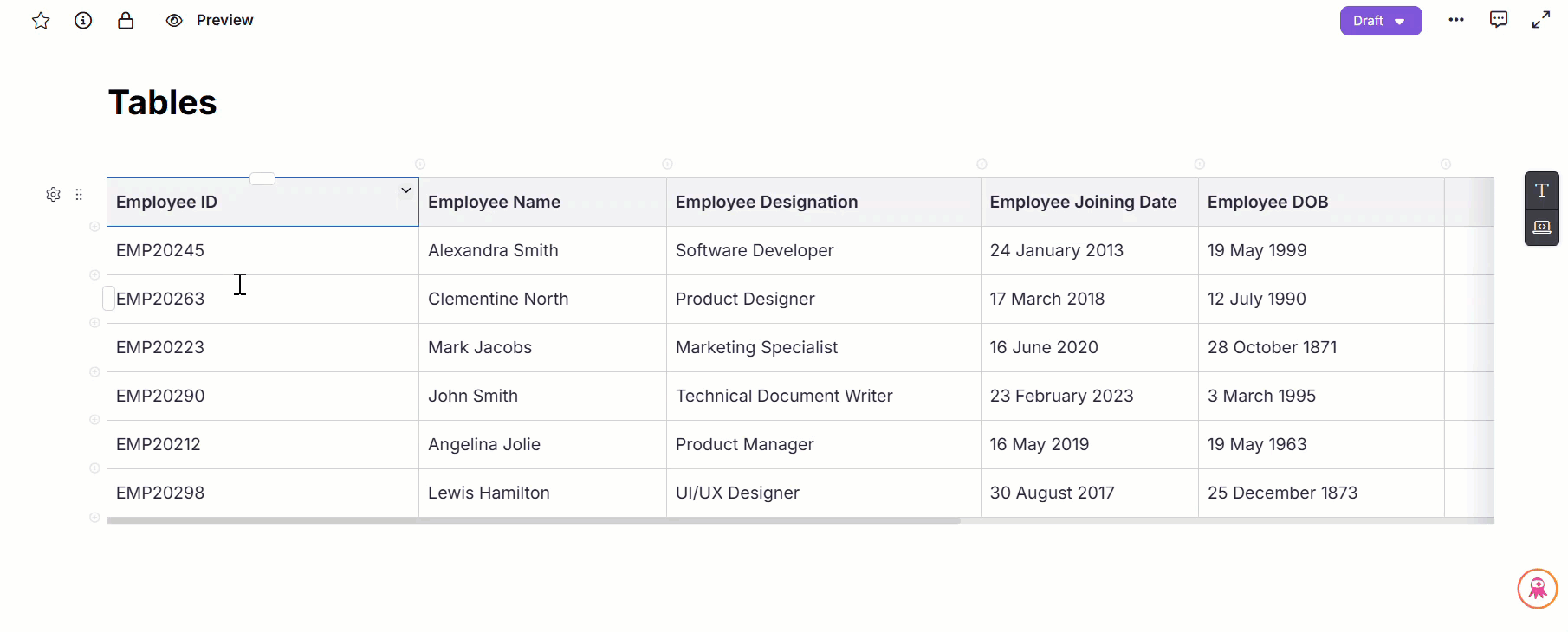Enter fullscreen with expand arrows icon
The width and height of the screenshot is (1568, 632).
point(1541,20)
